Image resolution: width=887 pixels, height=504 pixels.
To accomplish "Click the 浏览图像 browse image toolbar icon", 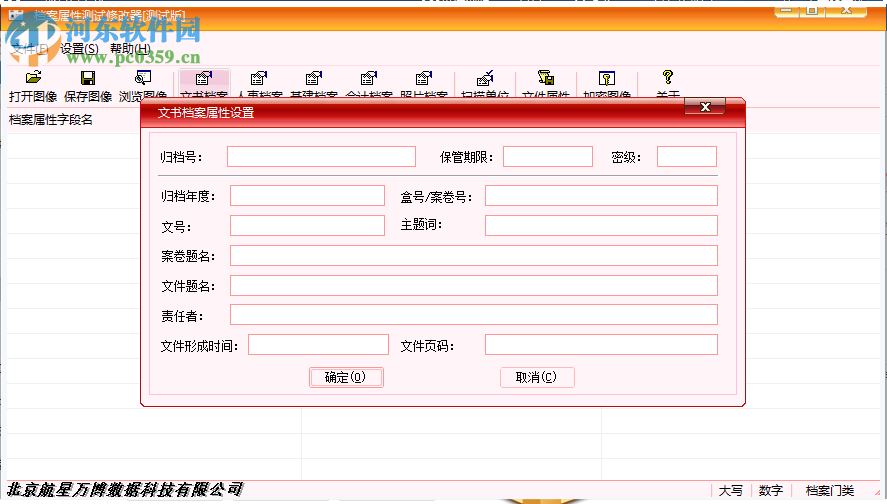I will tap(143, 77).
